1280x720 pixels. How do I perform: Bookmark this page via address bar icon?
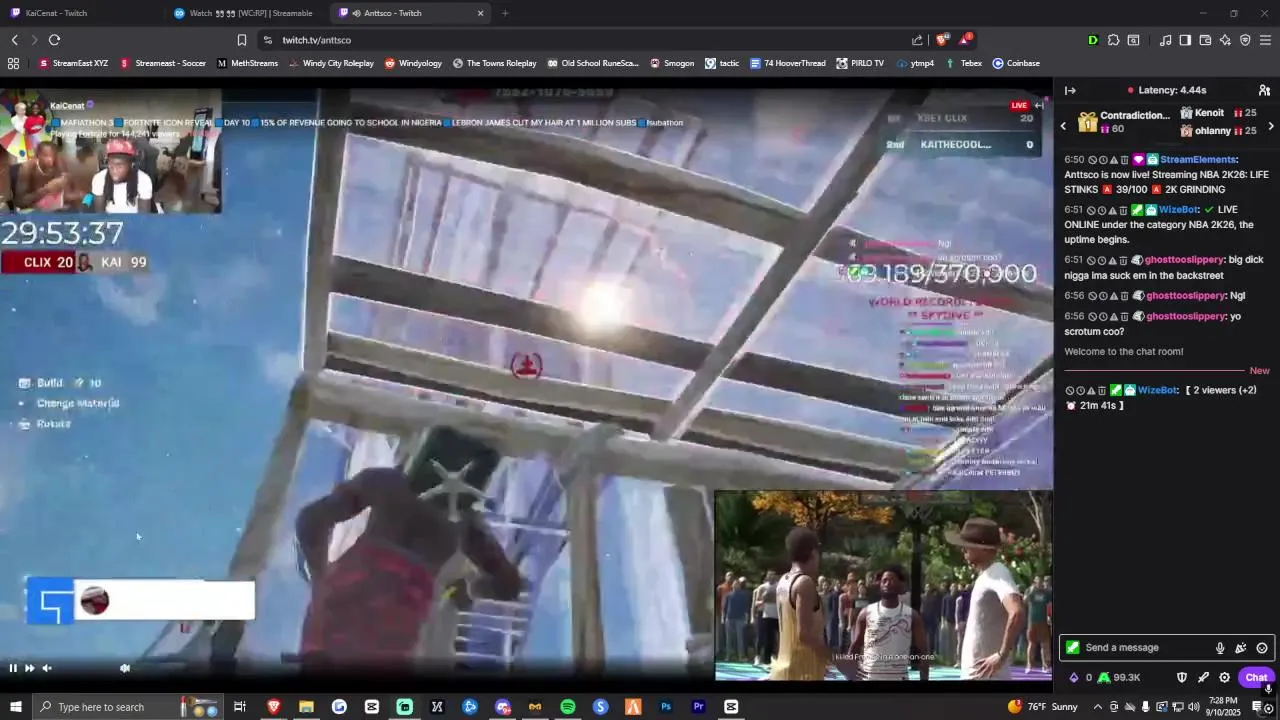[x=242, y=40]
